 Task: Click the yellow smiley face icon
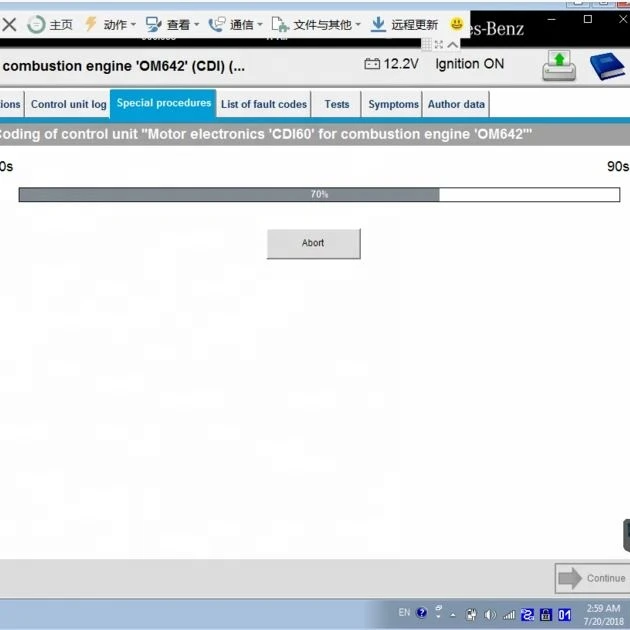pos(456,24)
